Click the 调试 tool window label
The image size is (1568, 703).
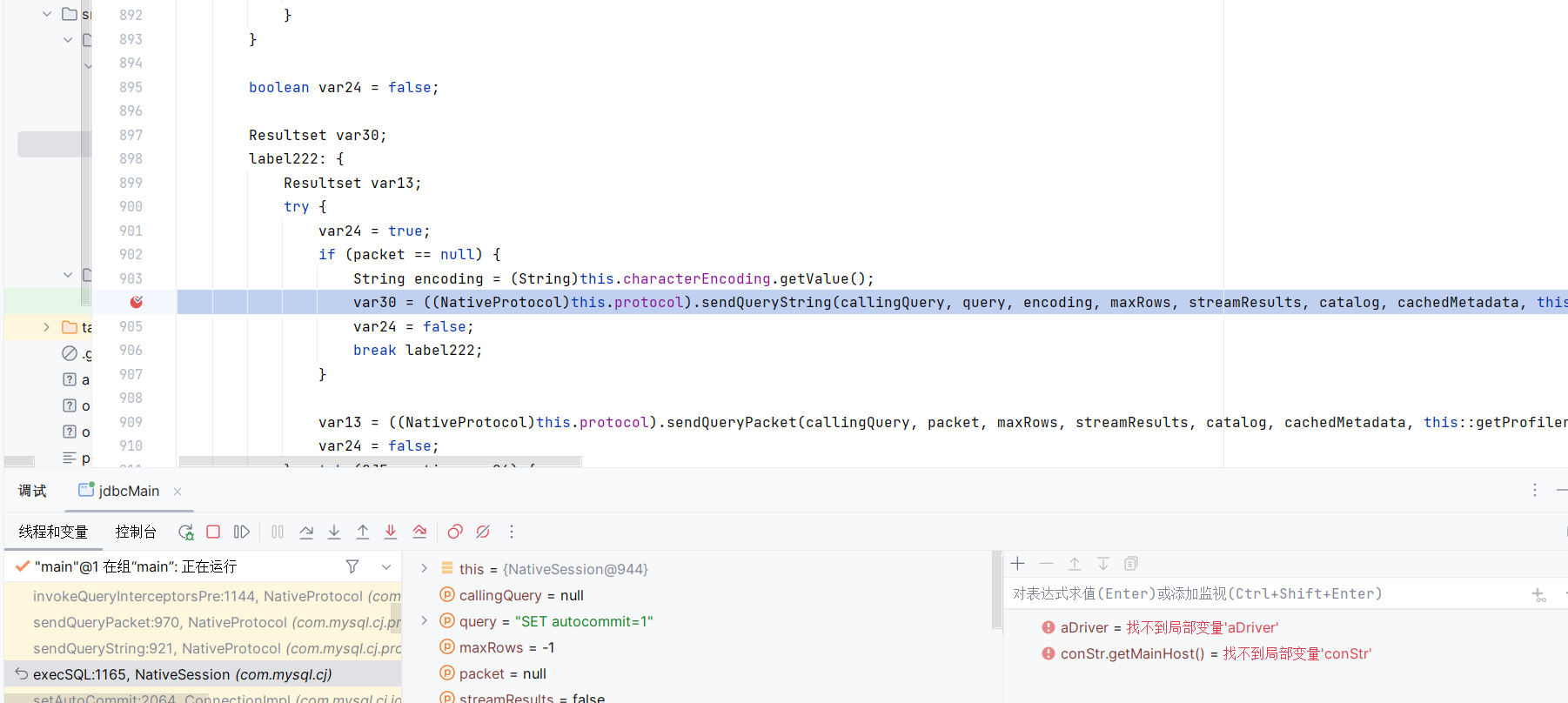tap(32, 491)
